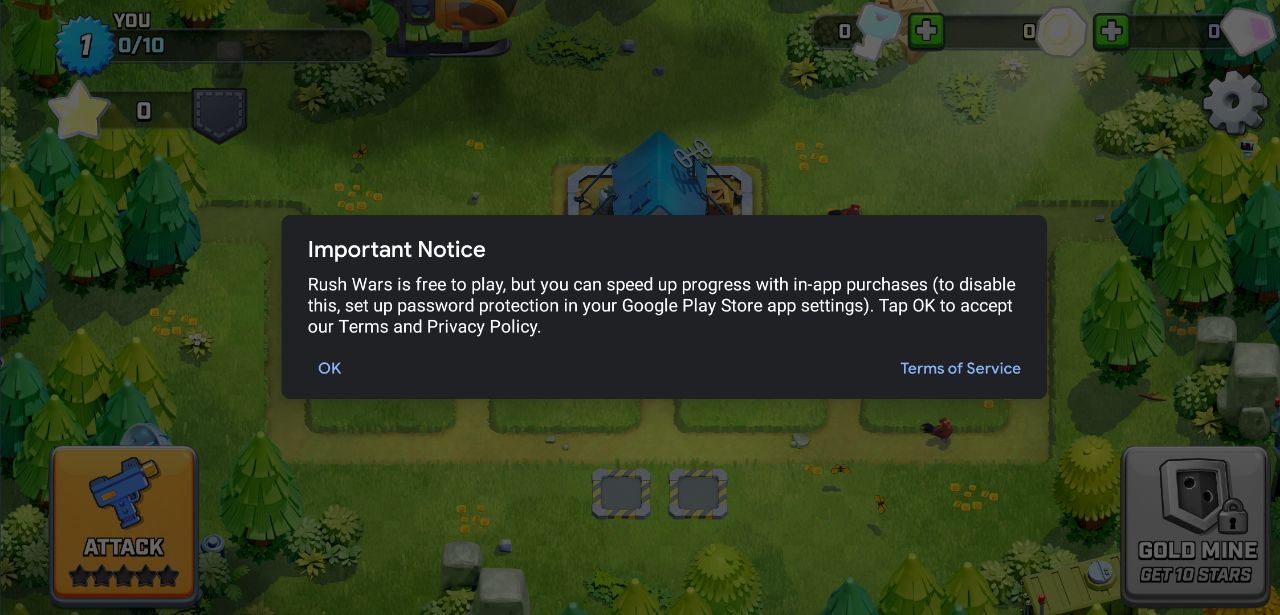Tap OK to accept the notice
This screenshot has height=615, width=1280.
point(329,368)
